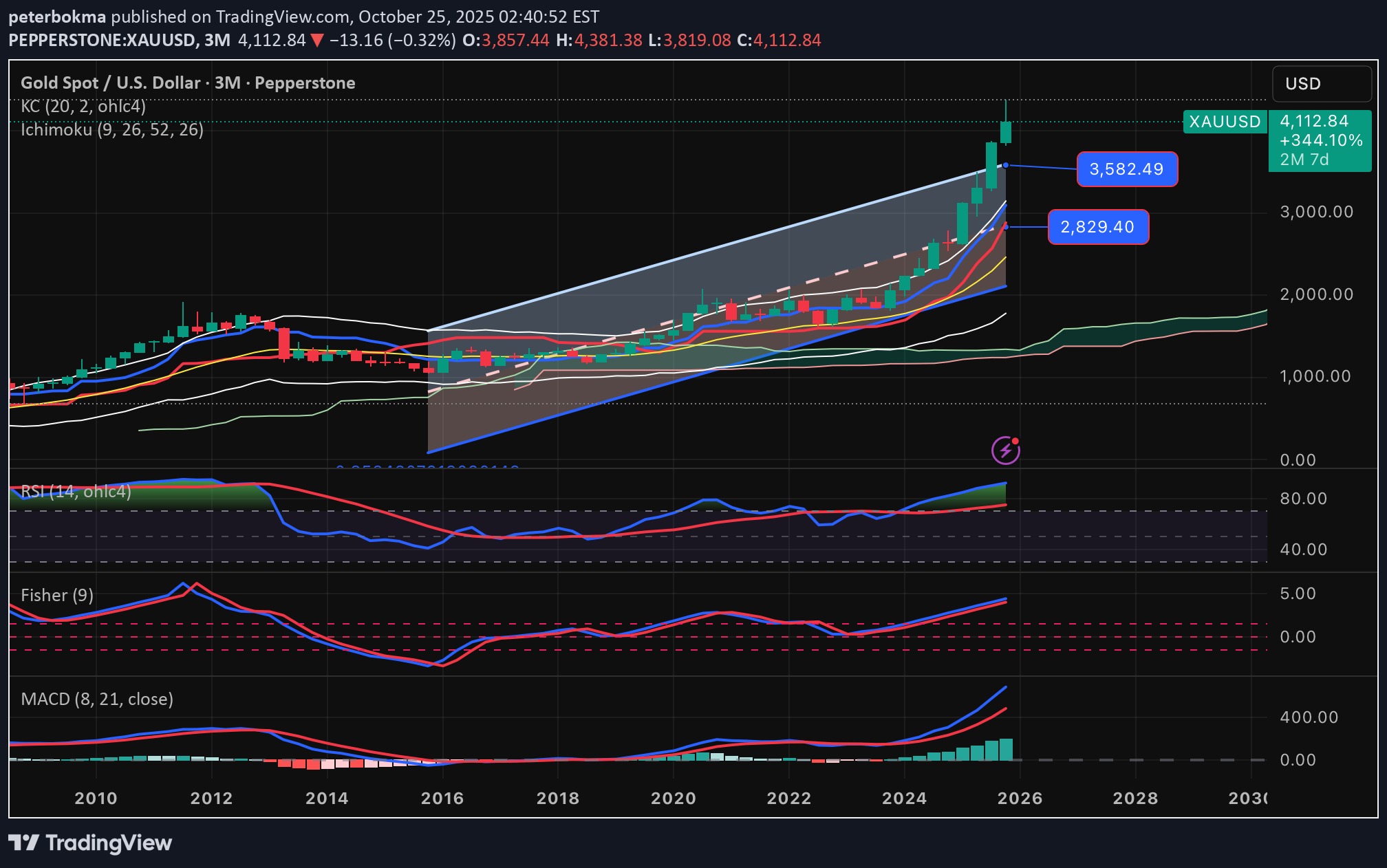Click the 3,582.49 price callout label
This screenshot has height=868, width=1387.
pyautogui.click(x=1127, y=169)
